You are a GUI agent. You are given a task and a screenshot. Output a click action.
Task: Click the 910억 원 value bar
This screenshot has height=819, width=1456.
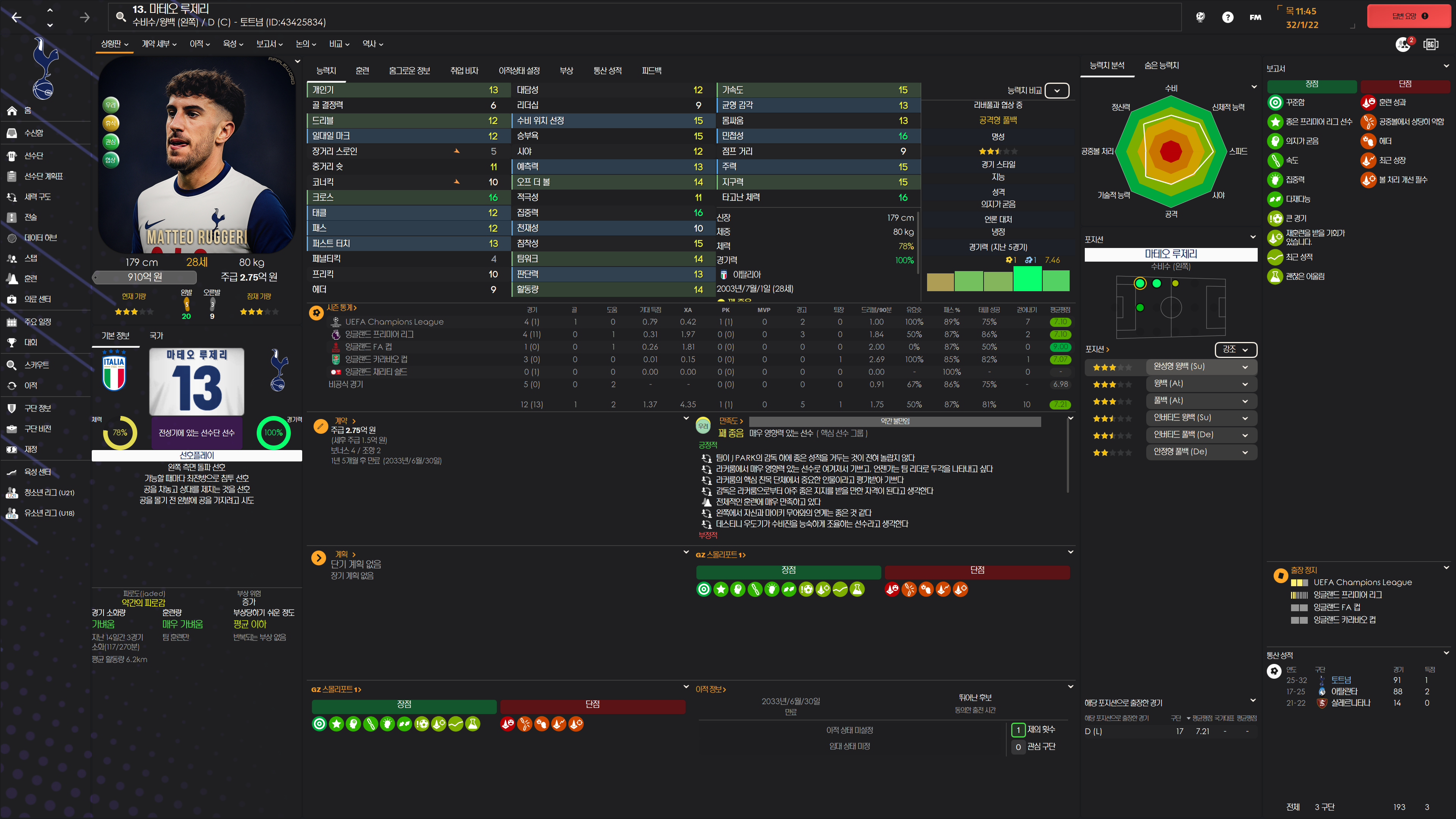[x=145, y=277]
